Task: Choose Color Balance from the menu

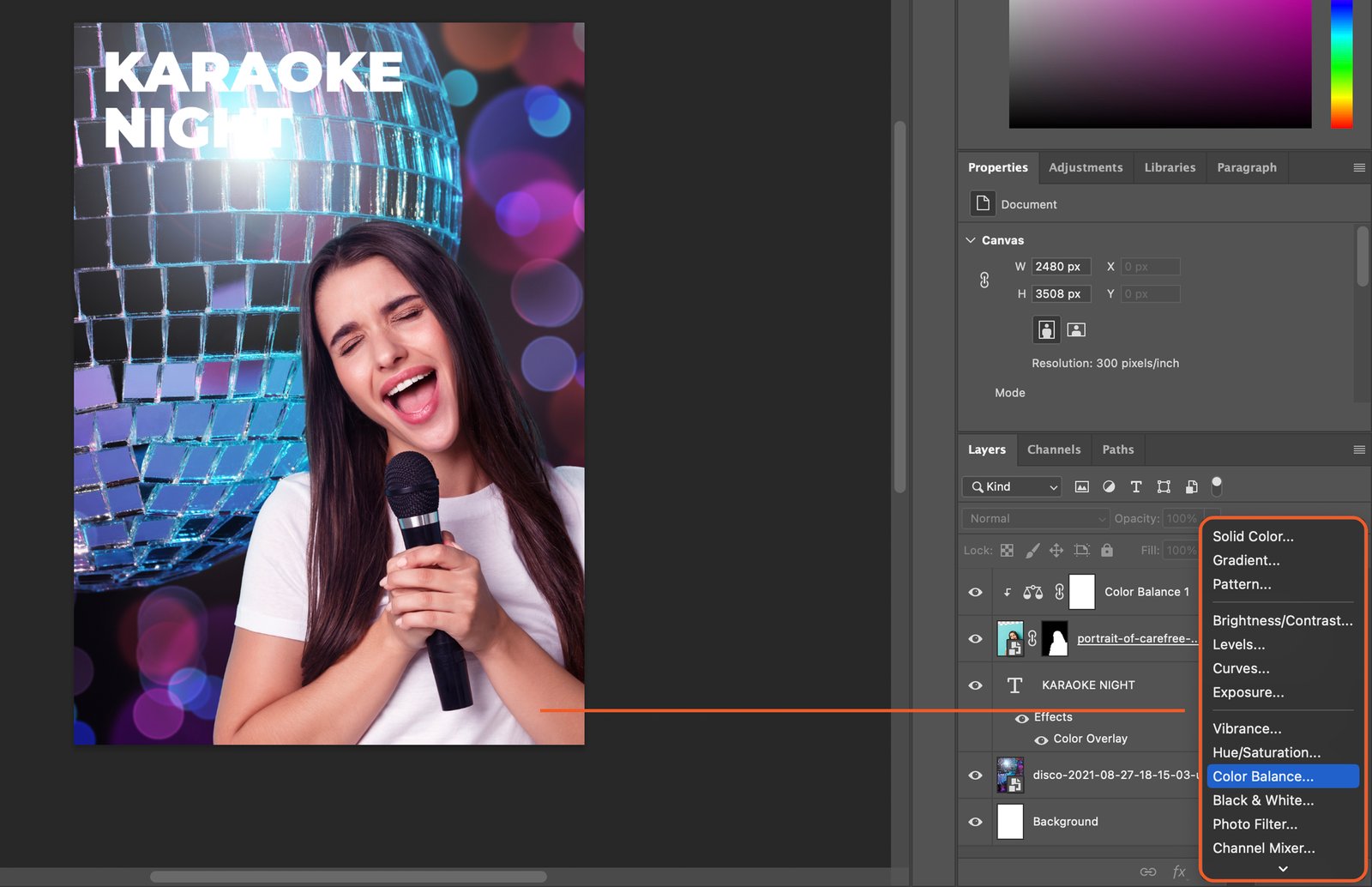Action: (1262, 776)
